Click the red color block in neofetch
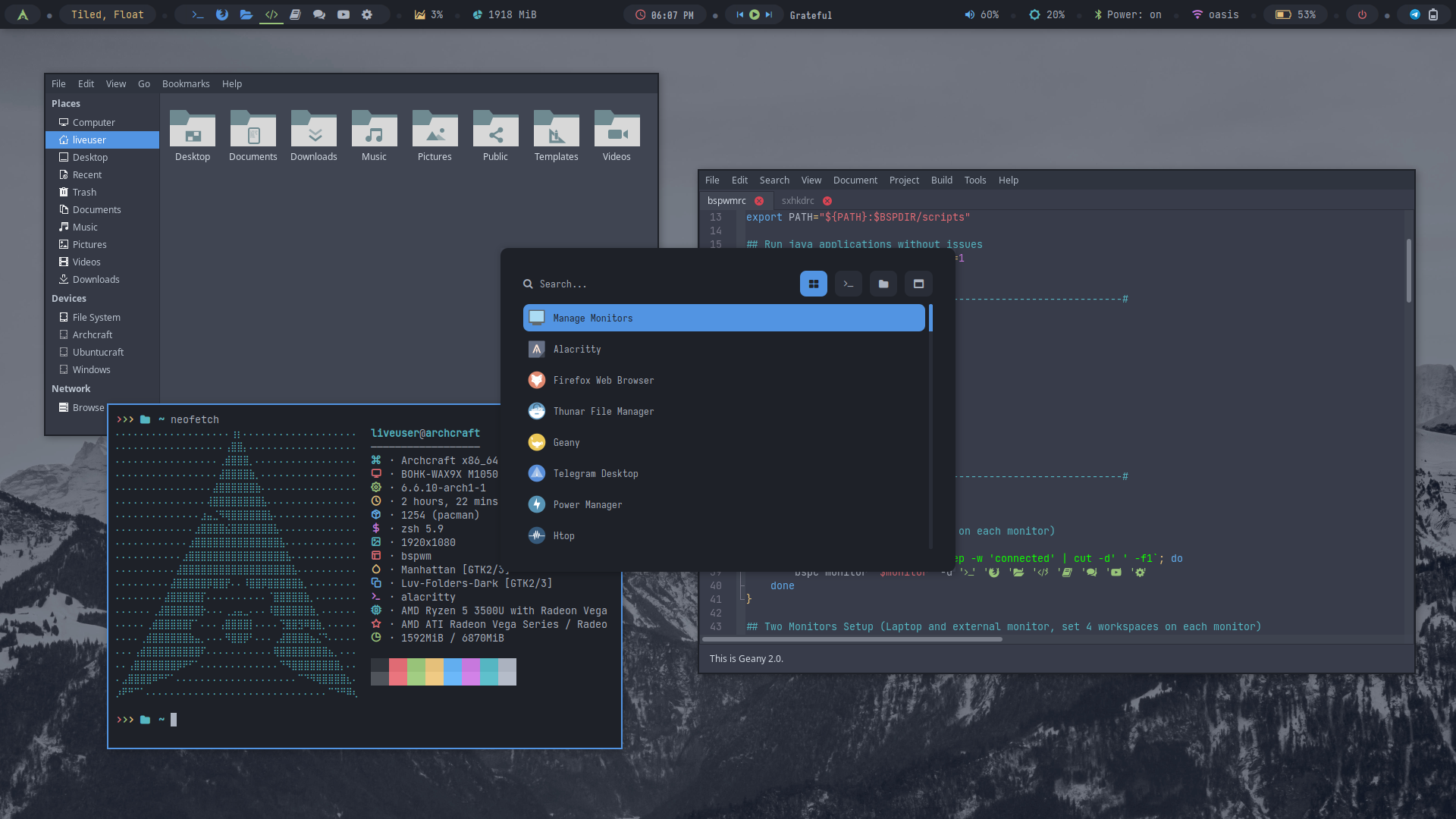 (397, 672)
